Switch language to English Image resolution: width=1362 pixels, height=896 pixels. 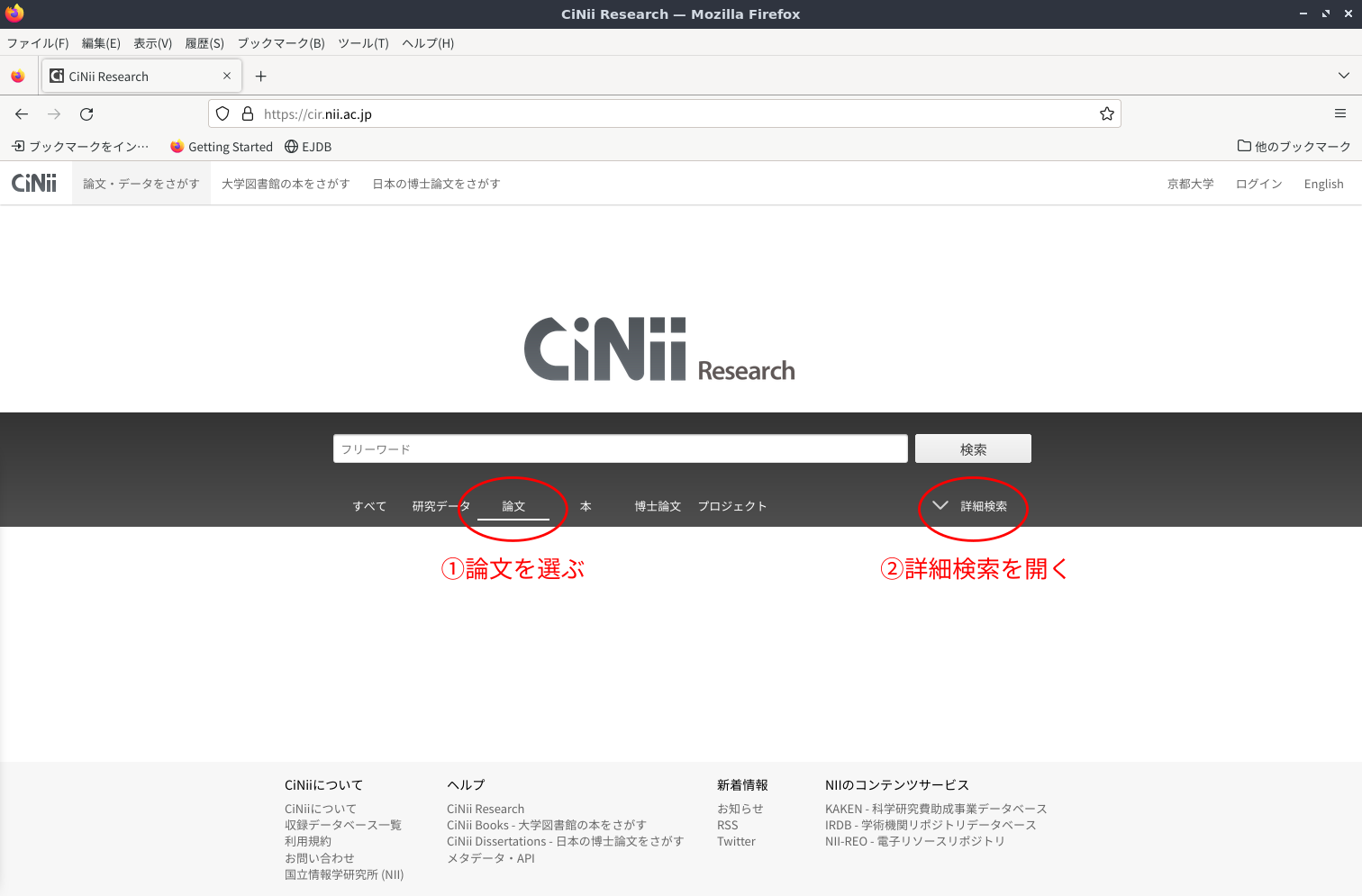pyautogui.click(x=1324, y=184)
